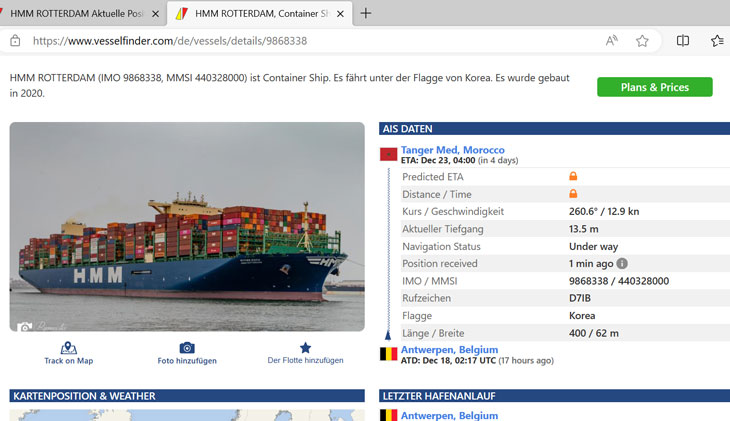
Task: Open the split screen browser icon
Action: (683, 41)
